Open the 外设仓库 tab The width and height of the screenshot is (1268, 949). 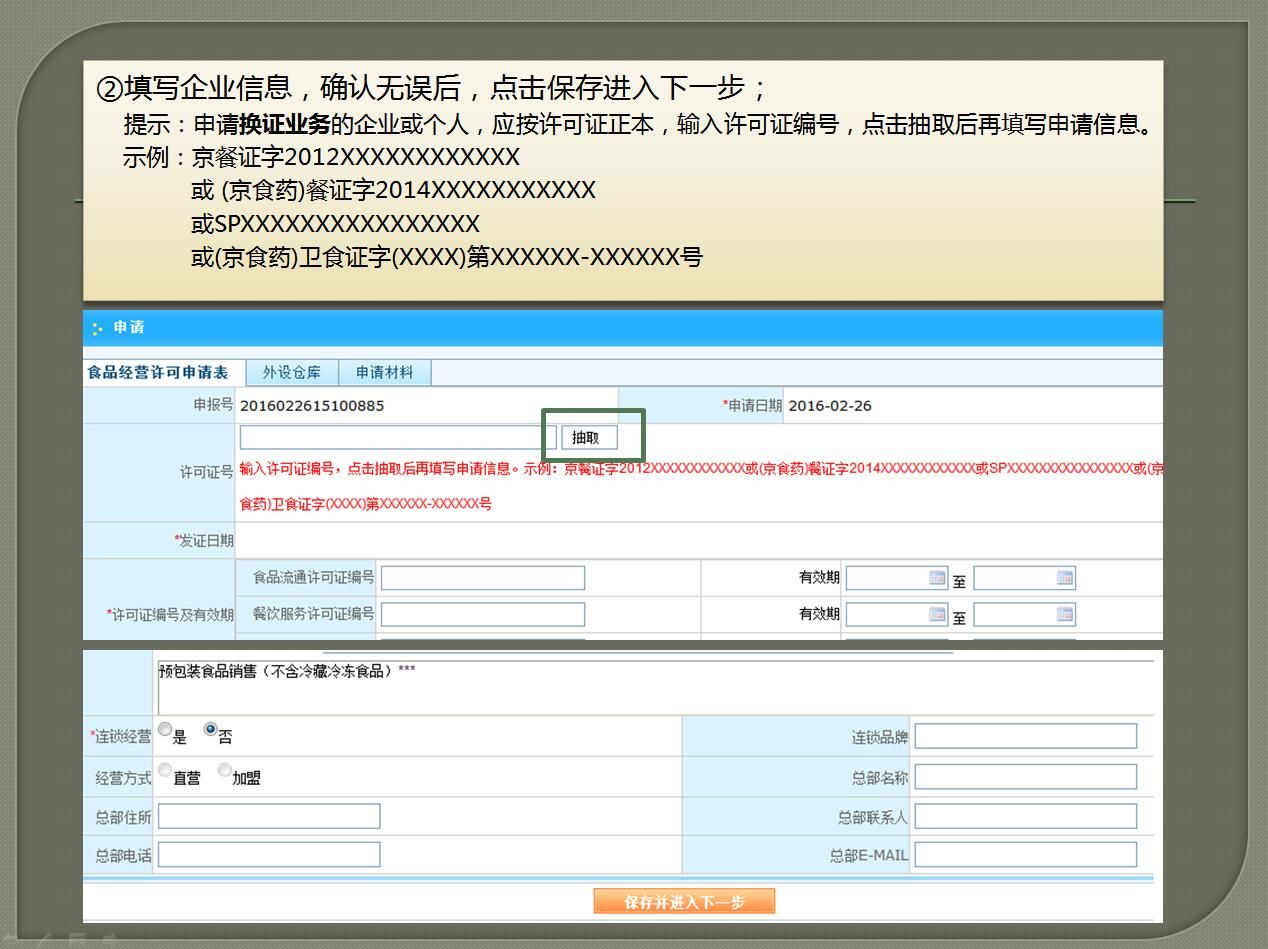(292, 373)
